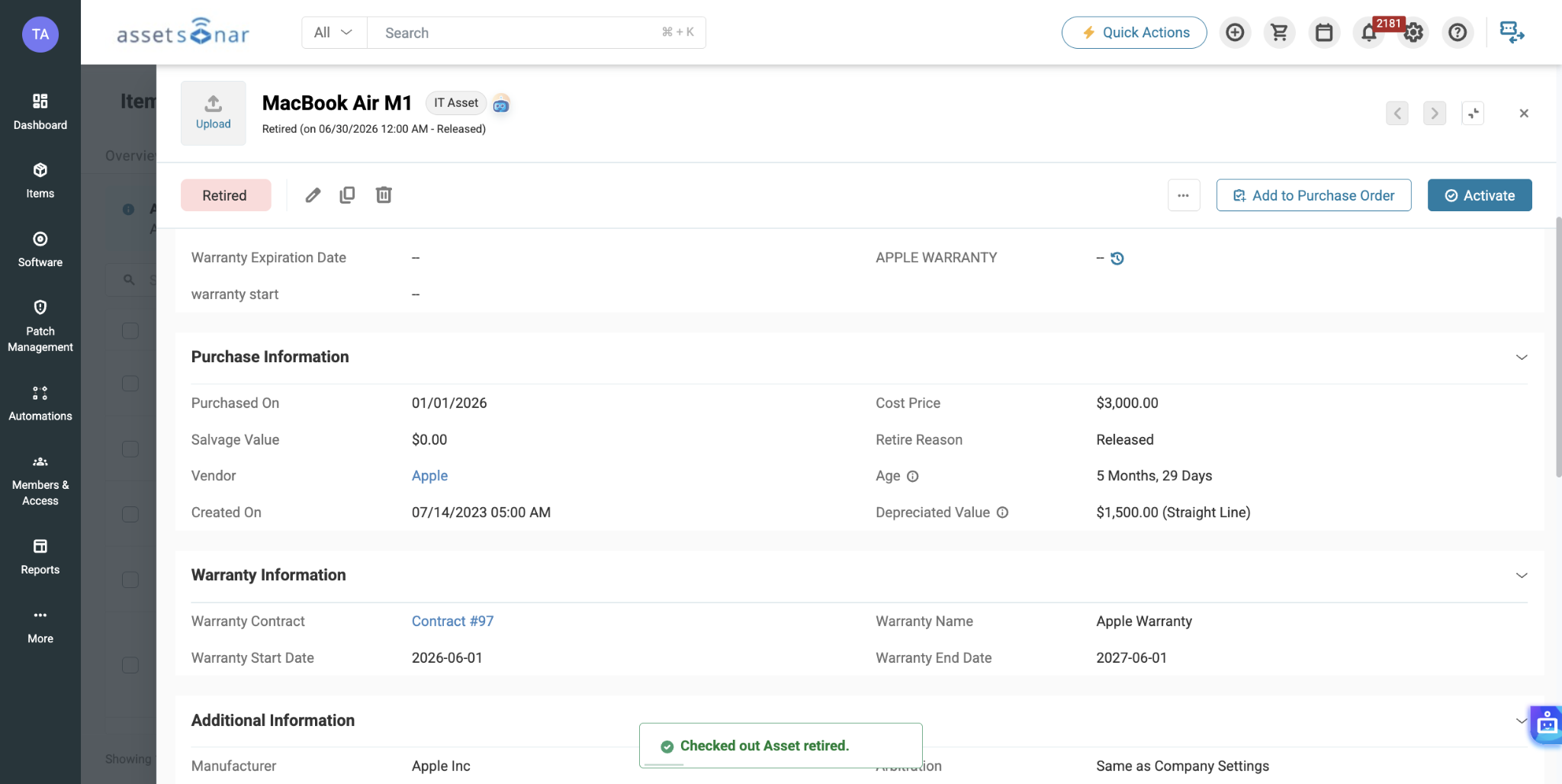The width and height of the screenshot is (1562, 784).
Task: Click the Depreciated Value $1,500.00 text
Action: (1173, 512)
